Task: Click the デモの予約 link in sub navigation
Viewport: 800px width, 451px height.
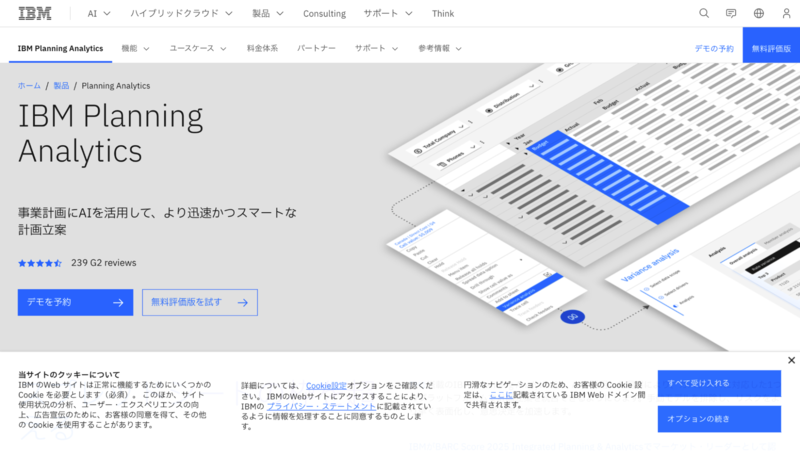Action: point(714,49)
